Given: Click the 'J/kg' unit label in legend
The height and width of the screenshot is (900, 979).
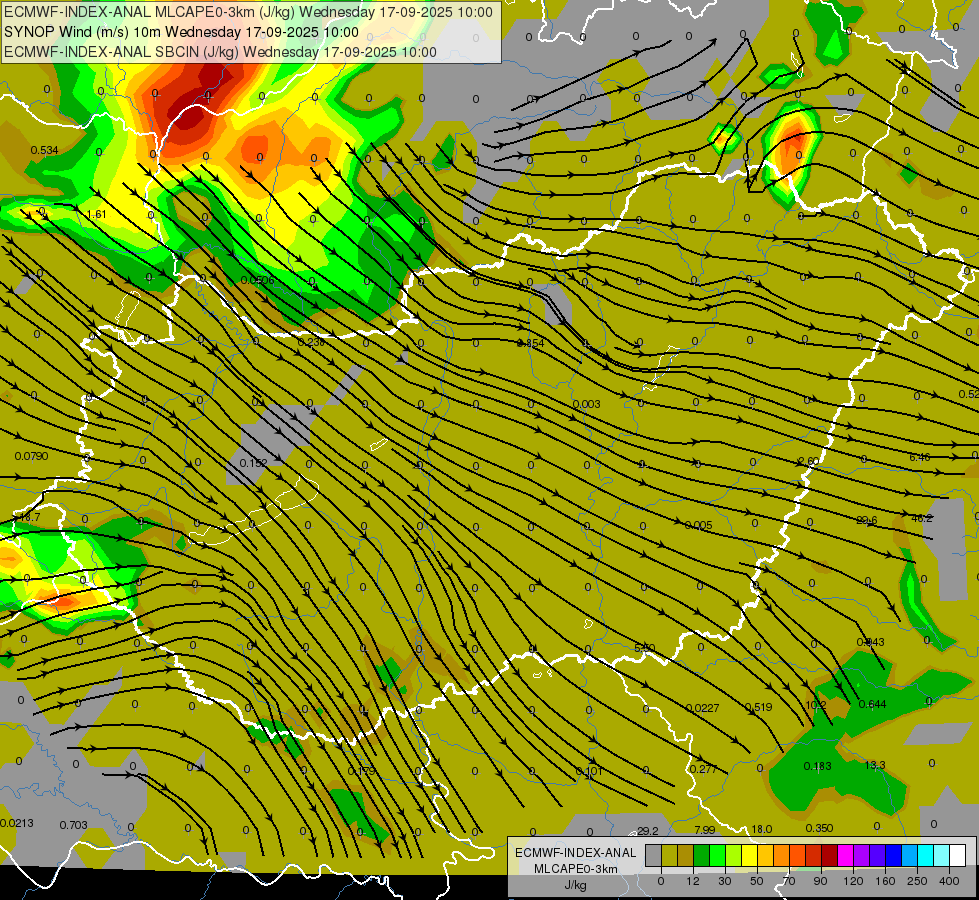Looking at the screenshot, I should [x=575, y=885].
